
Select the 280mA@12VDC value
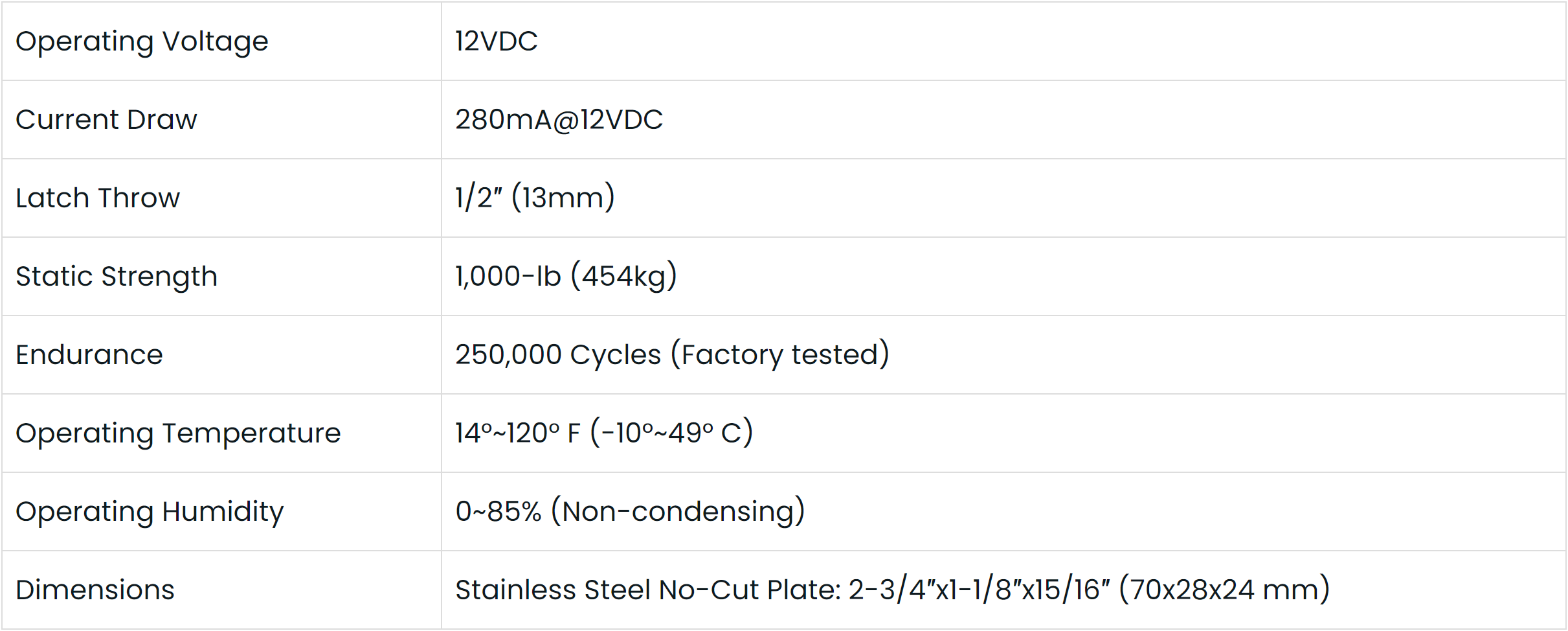(559, 120)
